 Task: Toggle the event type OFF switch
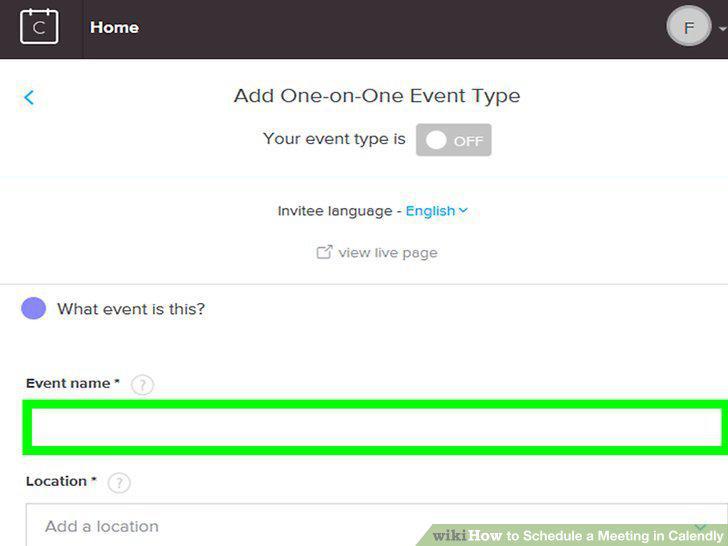454,140
